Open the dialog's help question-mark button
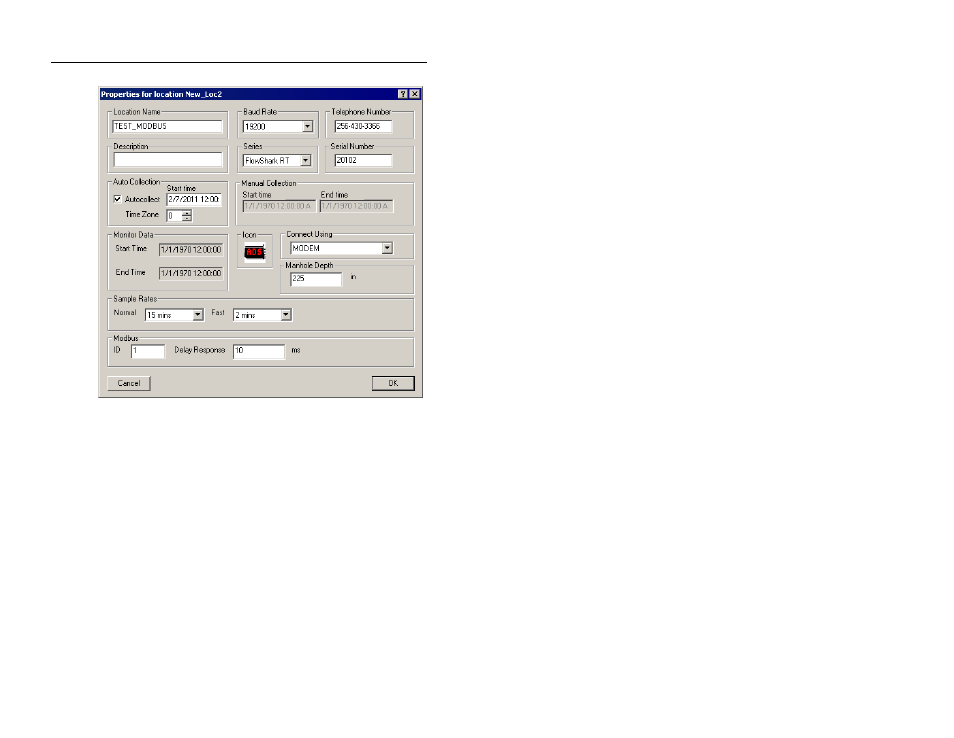Screen dimensions: 954x738 [403, 94]
